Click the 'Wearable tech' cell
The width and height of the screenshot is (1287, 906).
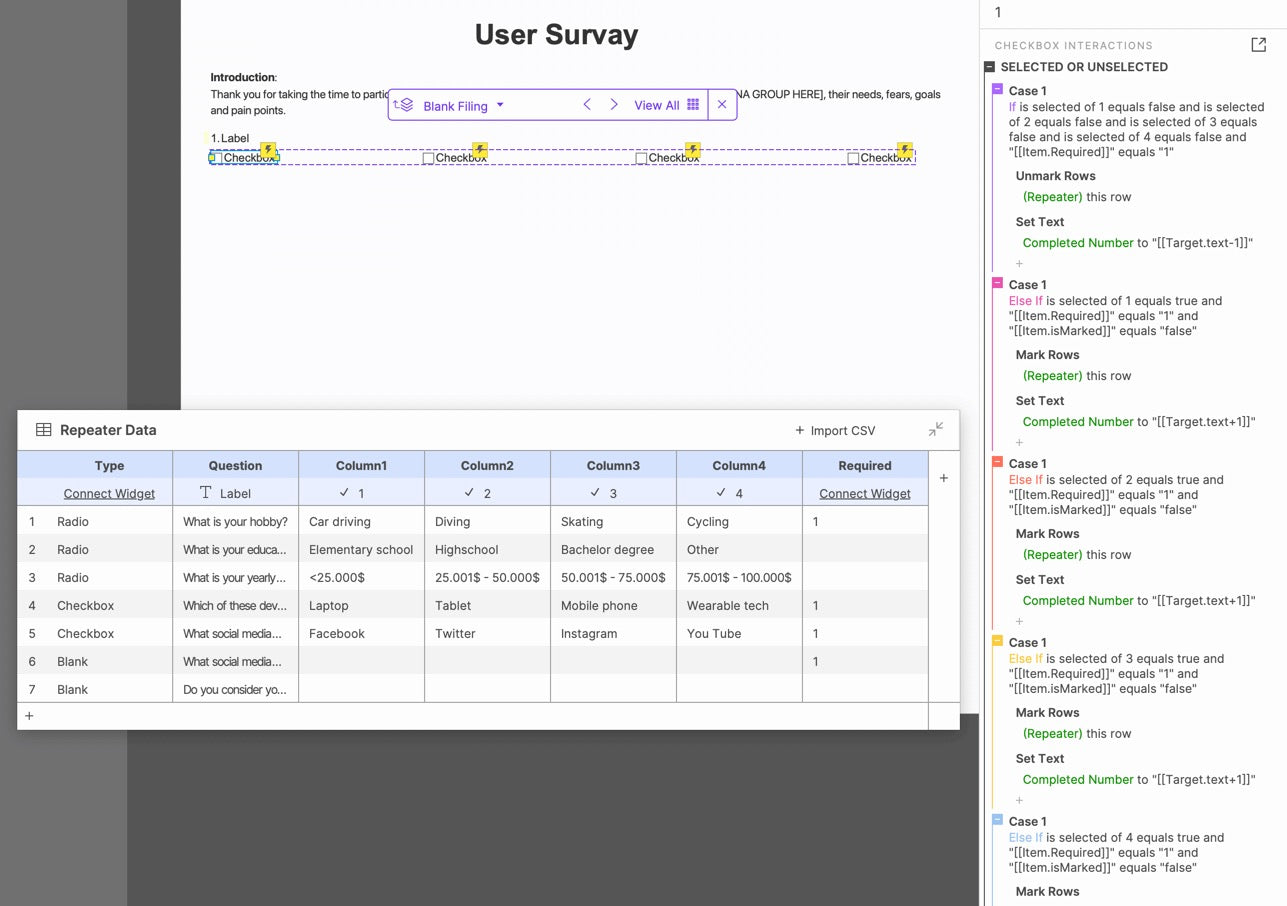(x=739, y=605)
